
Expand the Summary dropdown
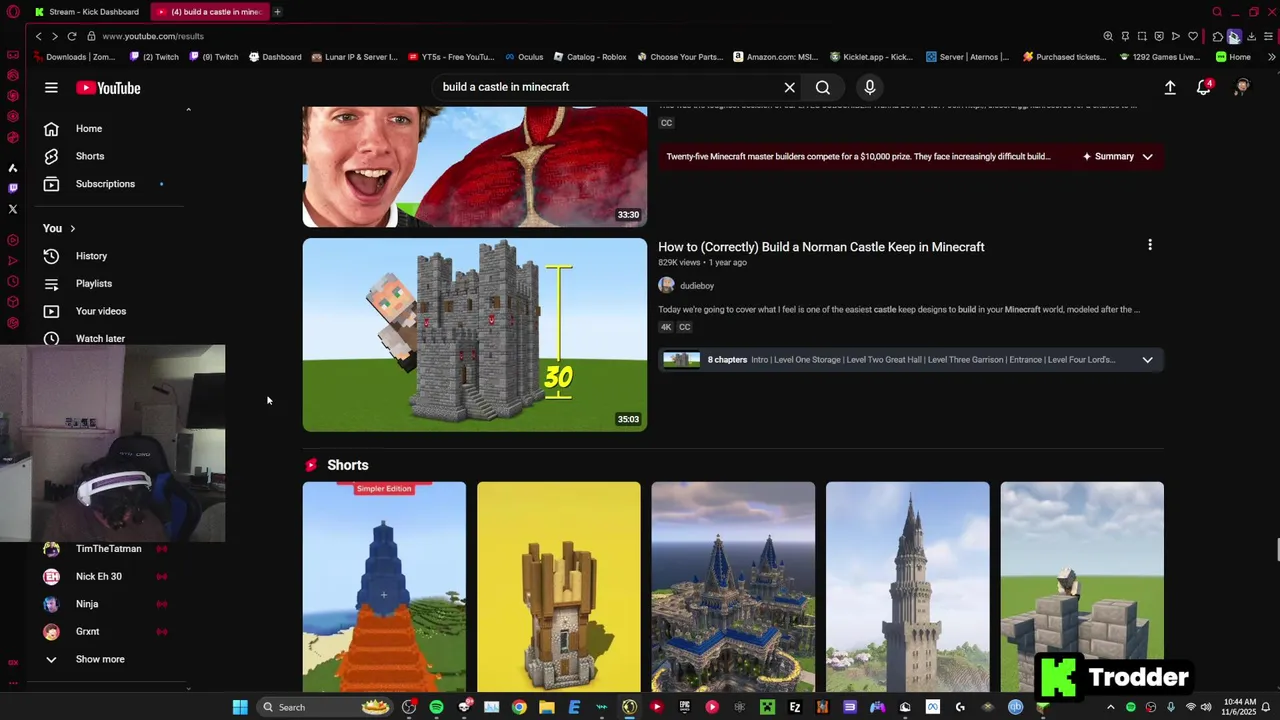[x=1118, y=157]
